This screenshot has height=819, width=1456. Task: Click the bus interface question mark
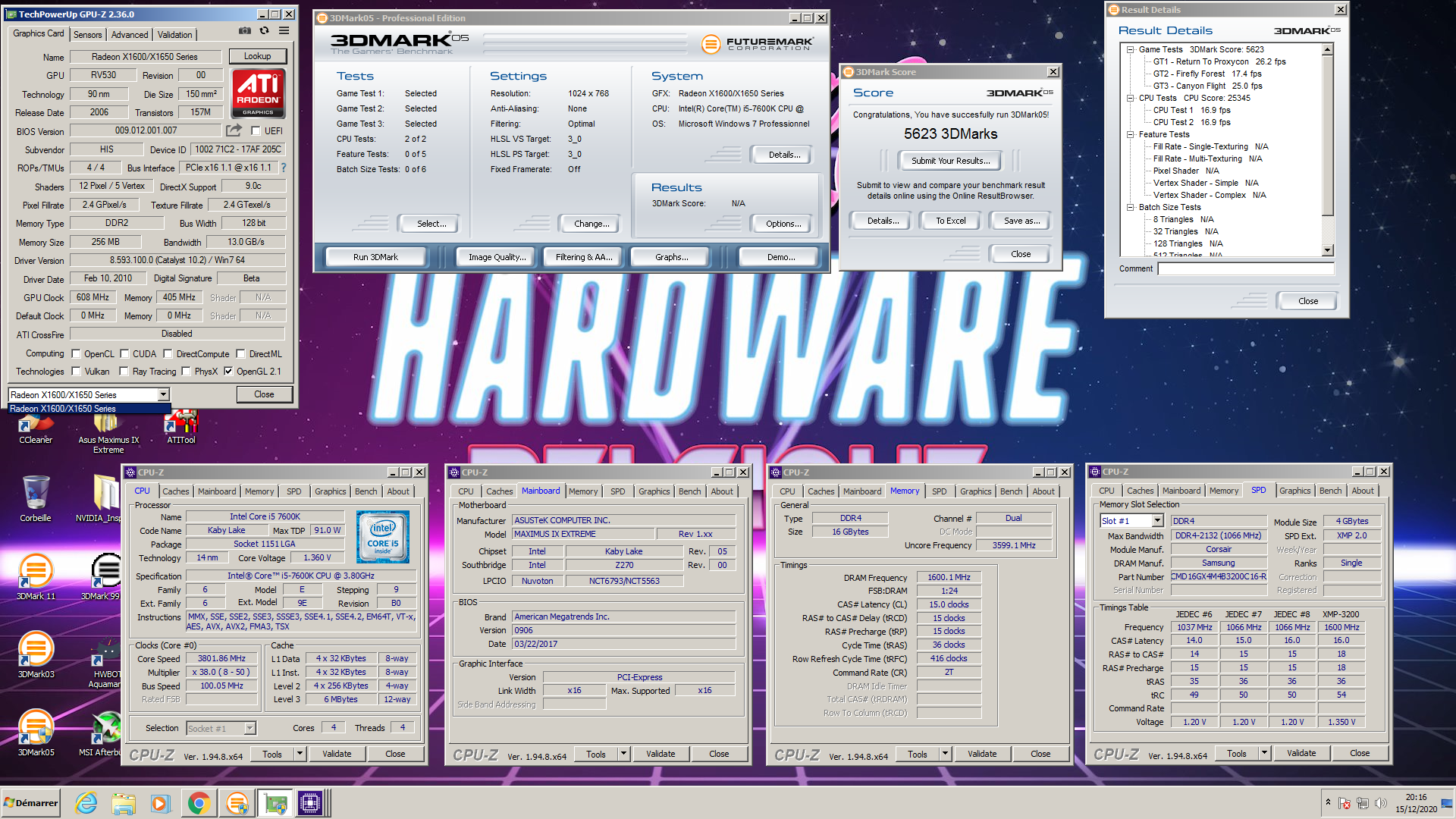284,168
